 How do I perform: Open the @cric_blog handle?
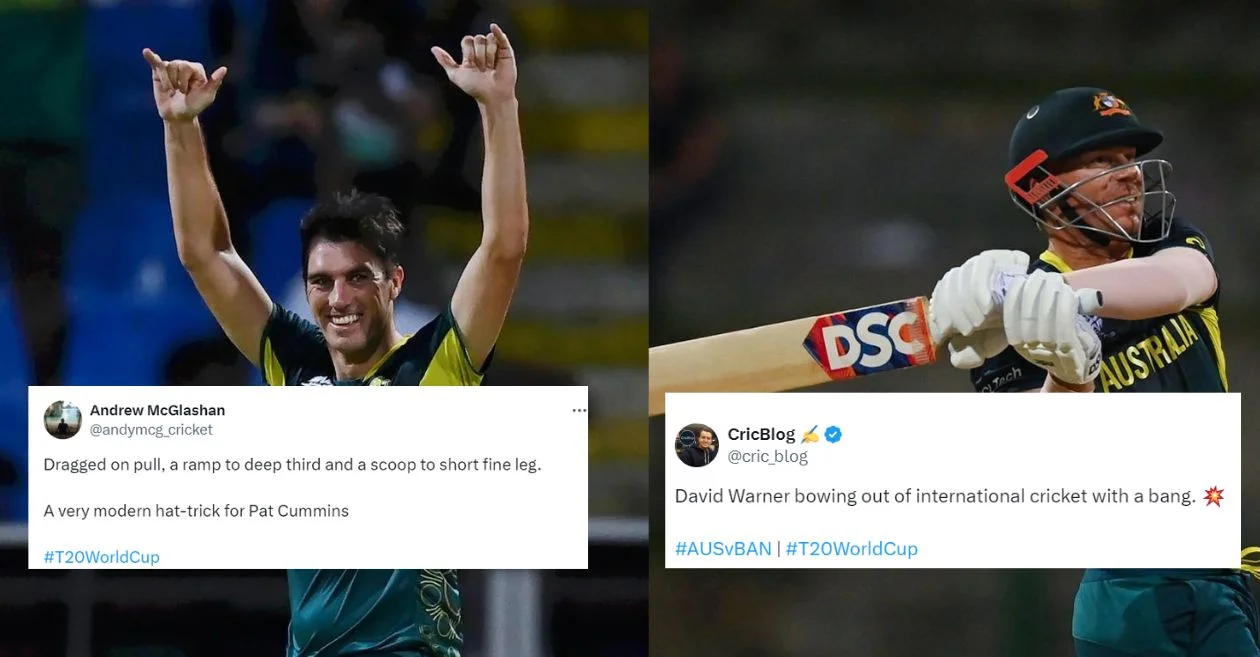pyautogui.click(x=767, y=456)
